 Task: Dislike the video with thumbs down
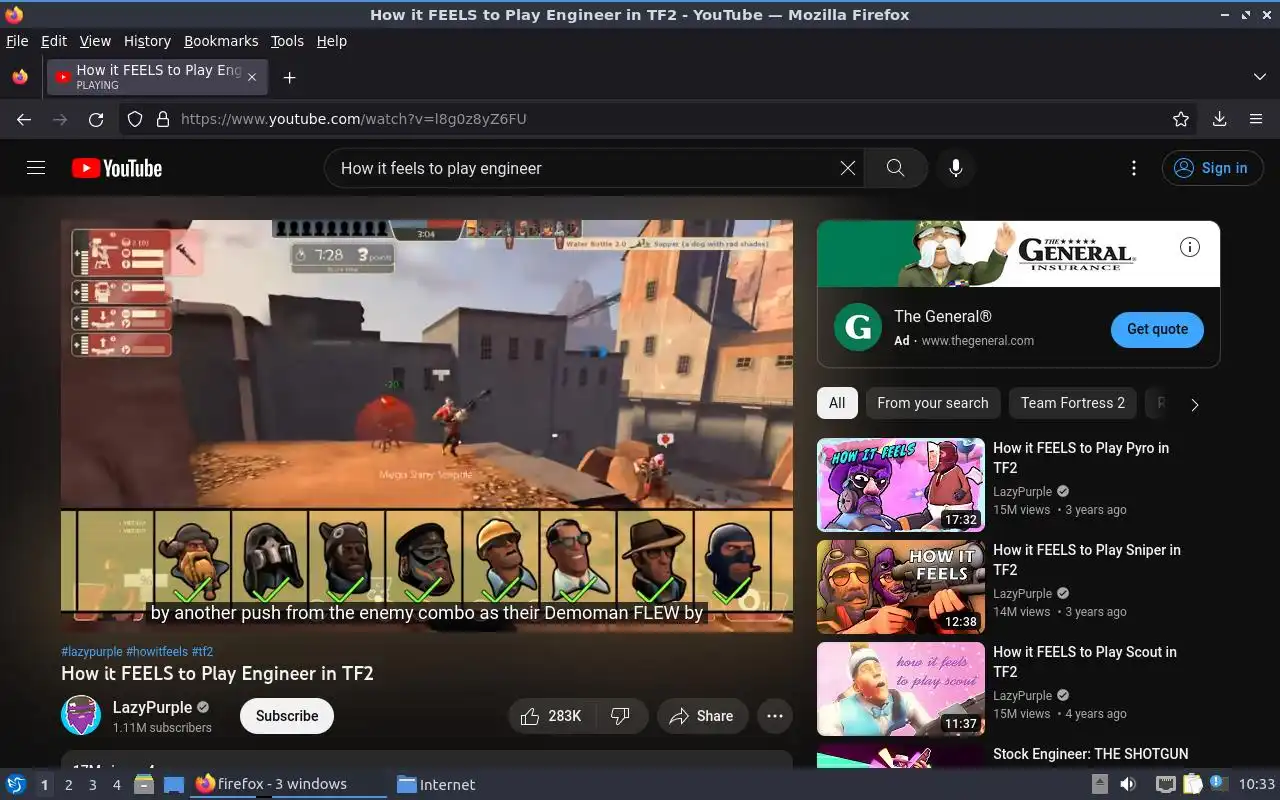[621, 716]
